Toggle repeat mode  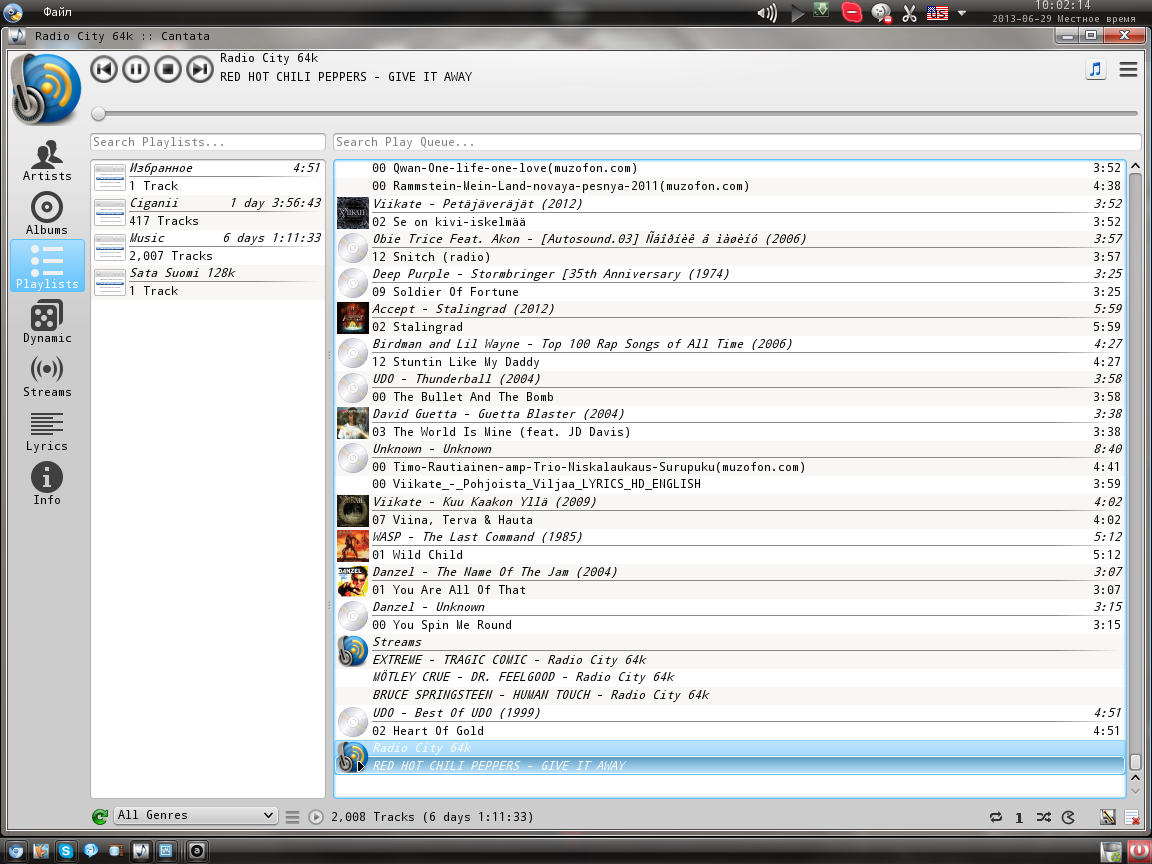point(996,817)
